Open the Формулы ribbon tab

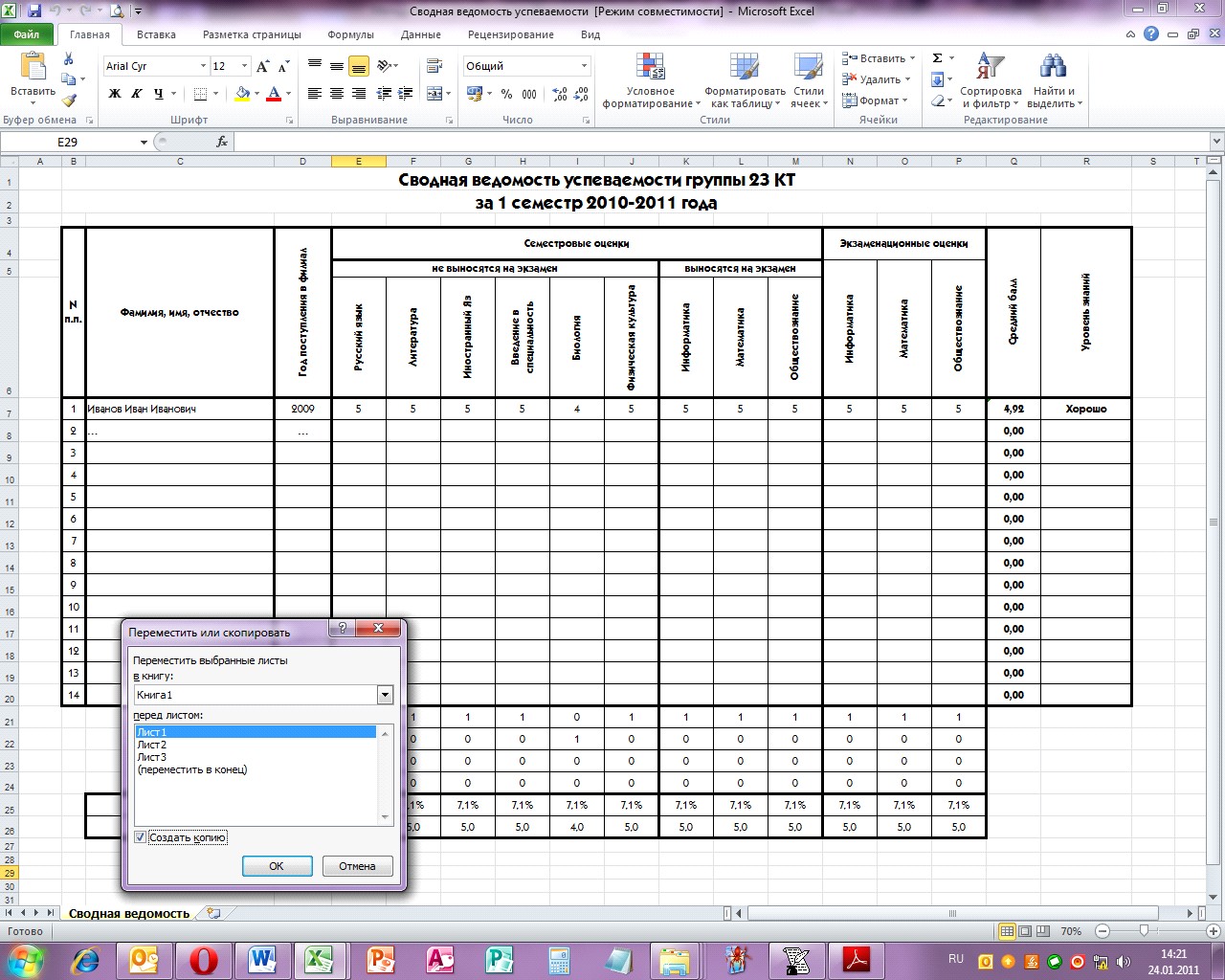tap(350, 34)
